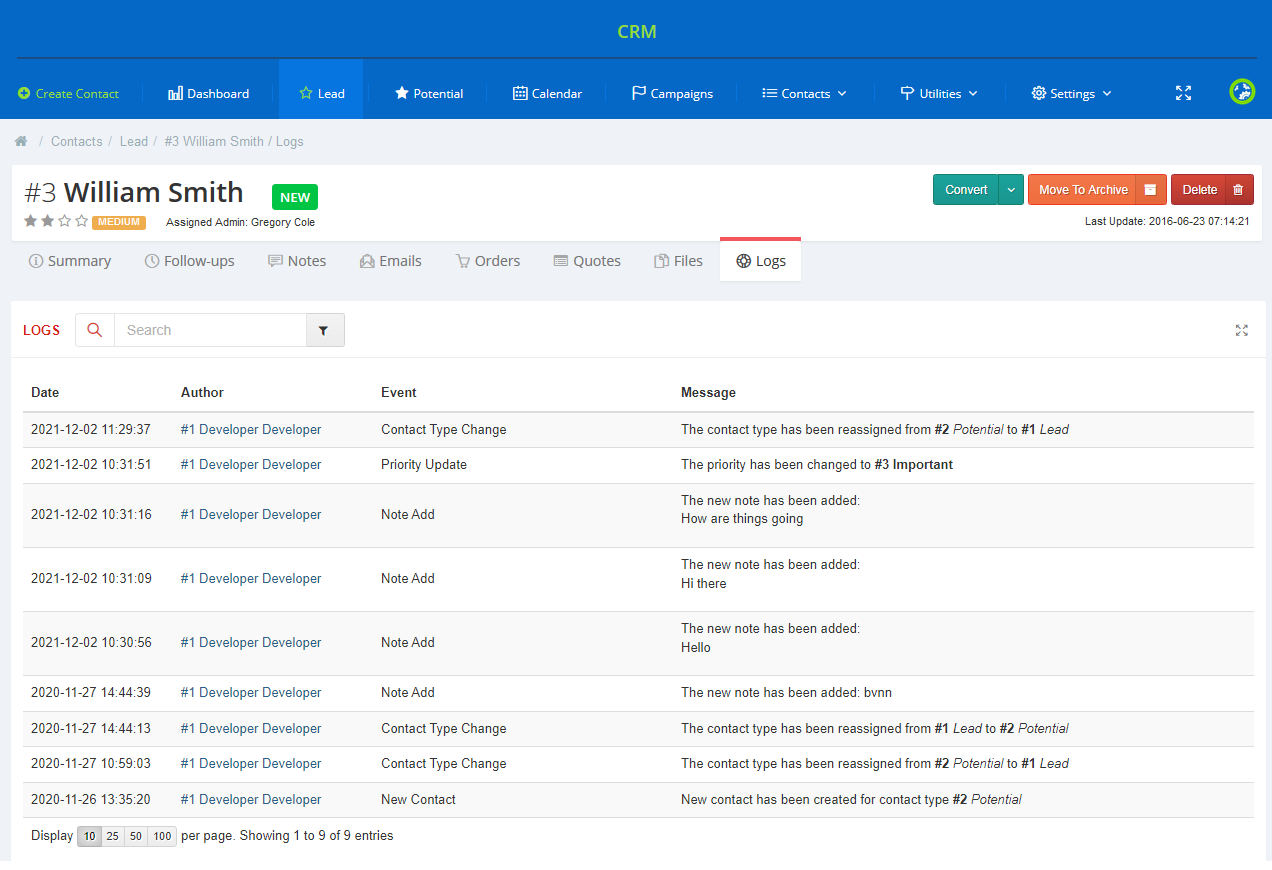Screen dimensions: 1272x870
Task: Click the '#3 William Smith' heading
Action: pyautogui.click(x=134, y=192)
